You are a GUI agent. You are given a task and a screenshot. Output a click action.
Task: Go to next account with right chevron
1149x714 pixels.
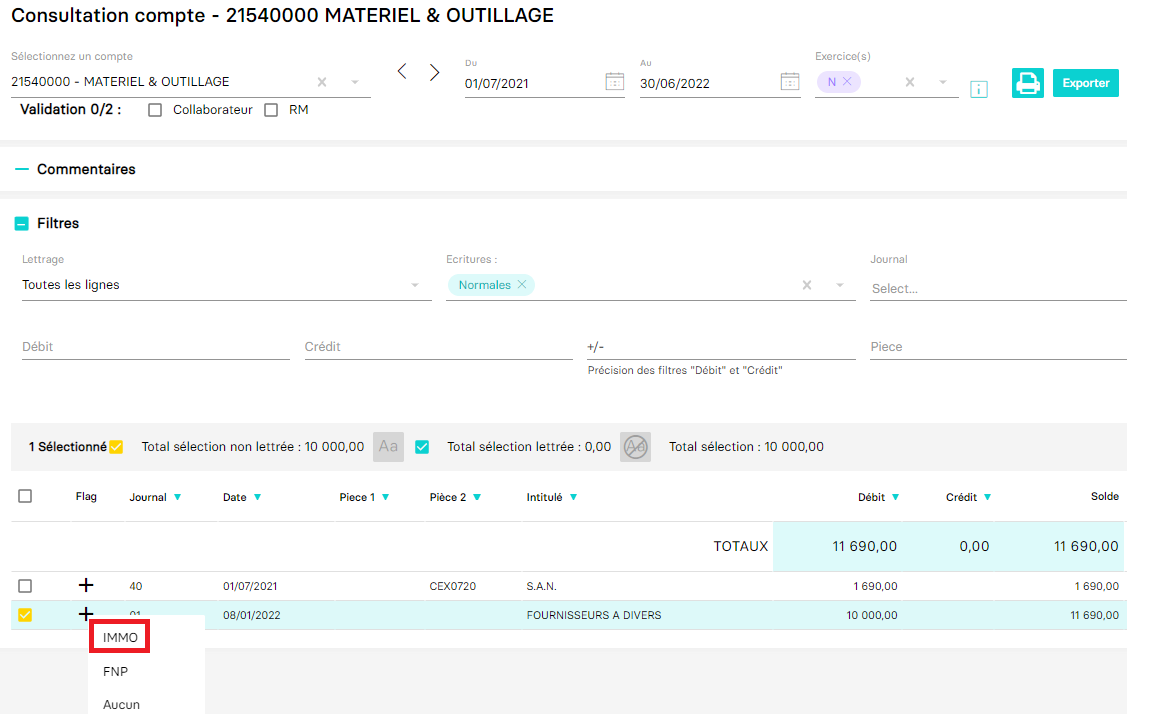click(435, 72)
